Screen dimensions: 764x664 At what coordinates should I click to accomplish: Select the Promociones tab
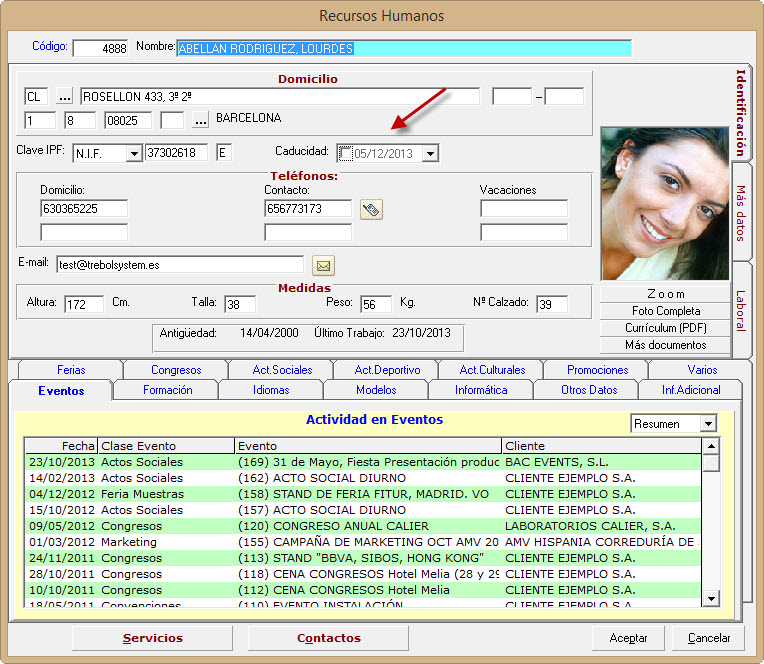click(x=597, y=370)
